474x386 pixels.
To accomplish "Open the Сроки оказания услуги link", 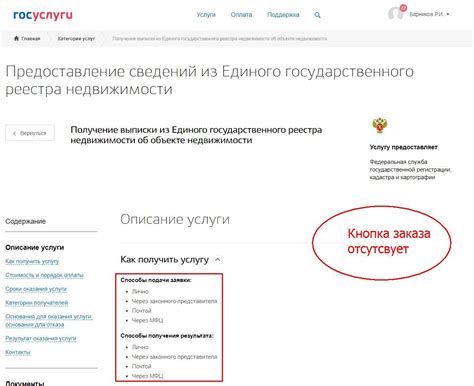I will click(x=36, y=289).
